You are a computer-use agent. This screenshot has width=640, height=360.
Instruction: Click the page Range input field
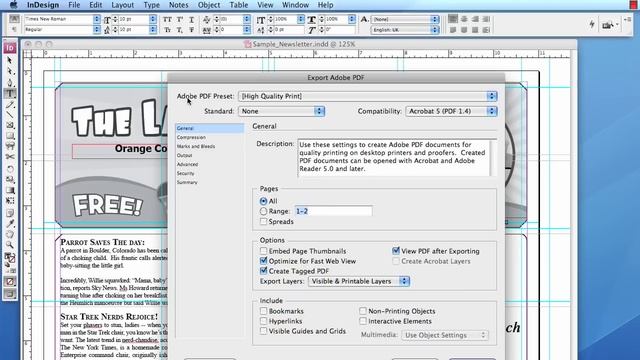pyautogui.click(x=333, y=211)
